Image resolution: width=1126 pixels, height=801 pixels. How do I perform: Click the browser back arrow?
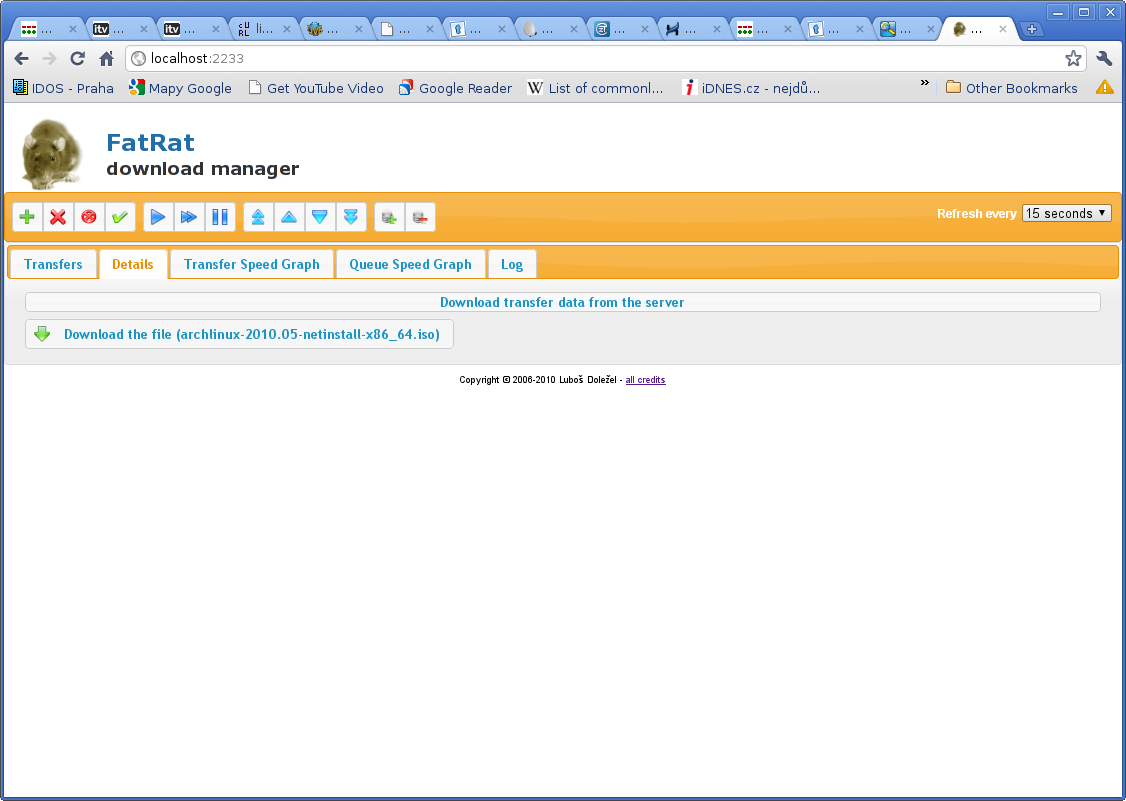22,58
